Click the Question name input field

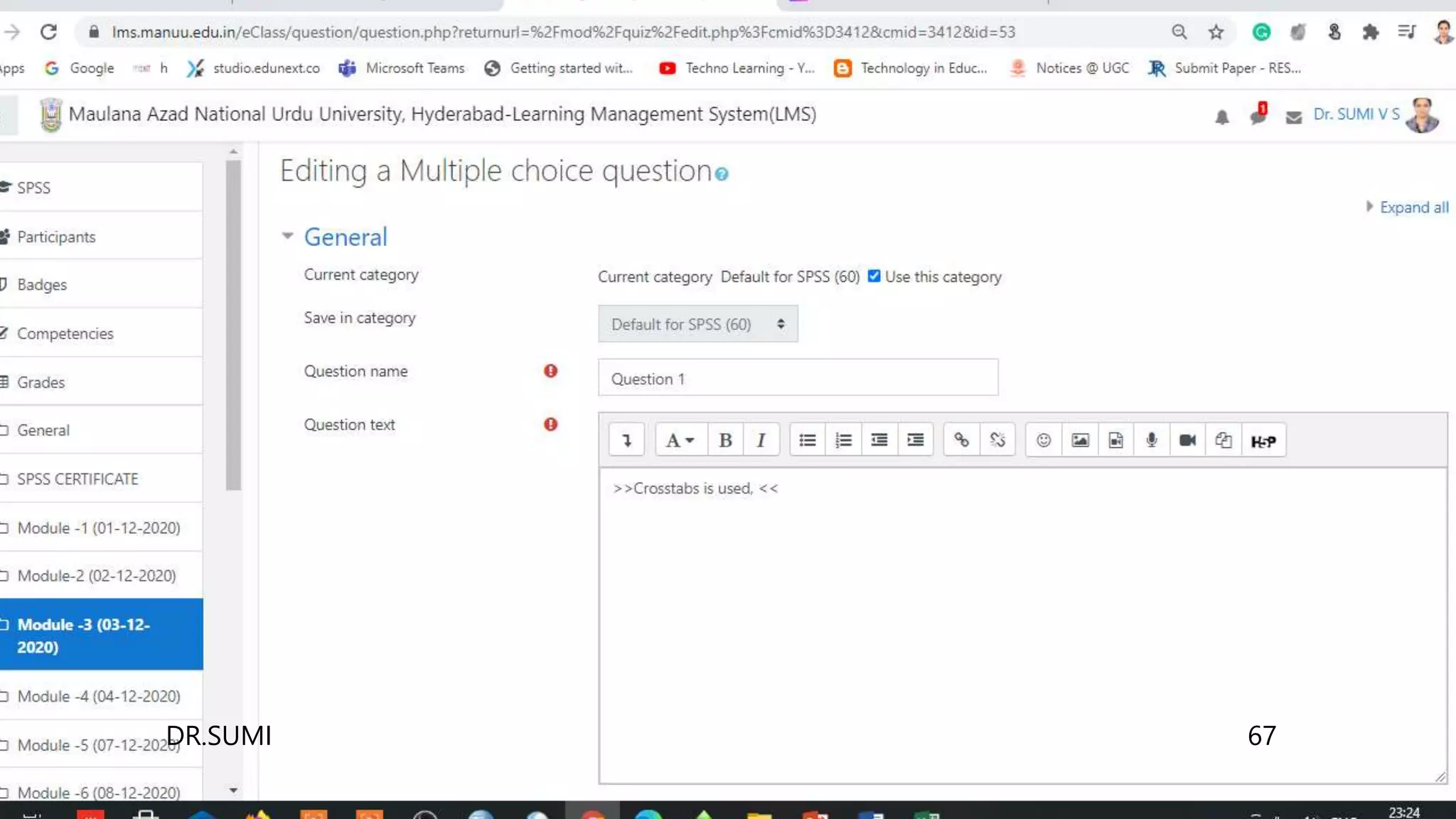(x=798, y=378)
